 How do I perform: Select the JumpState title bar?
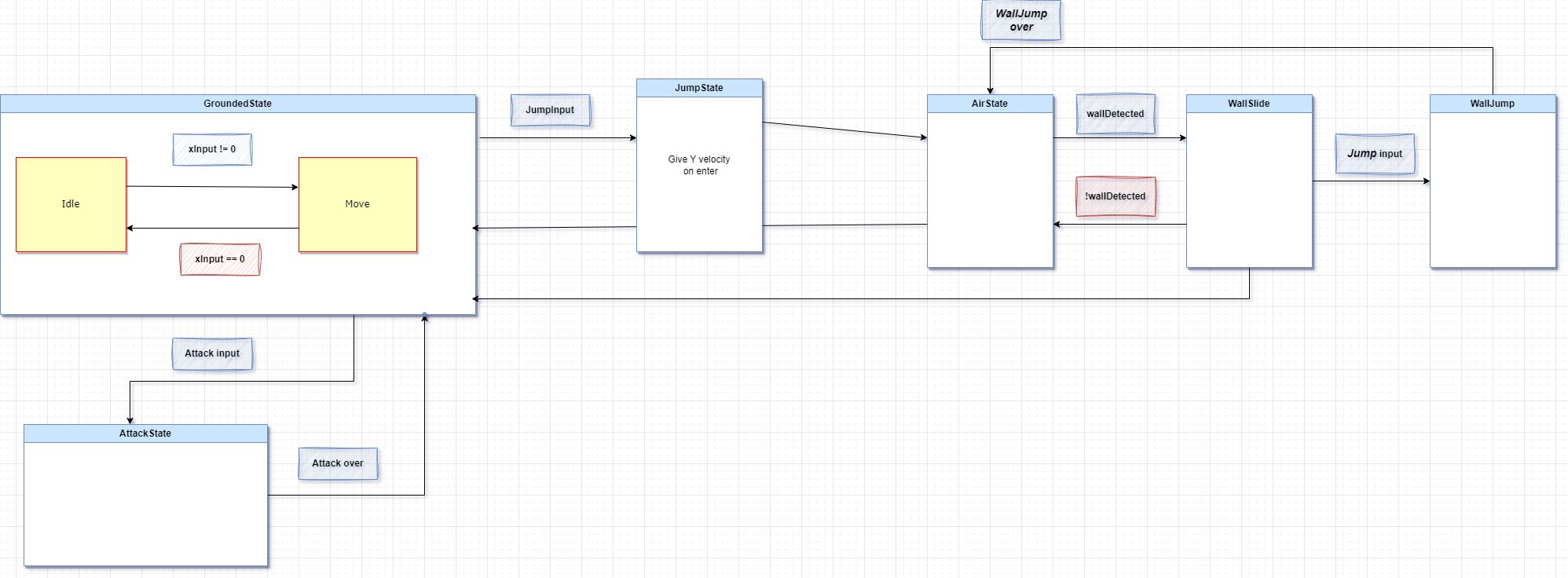click(x=698, y=88)
